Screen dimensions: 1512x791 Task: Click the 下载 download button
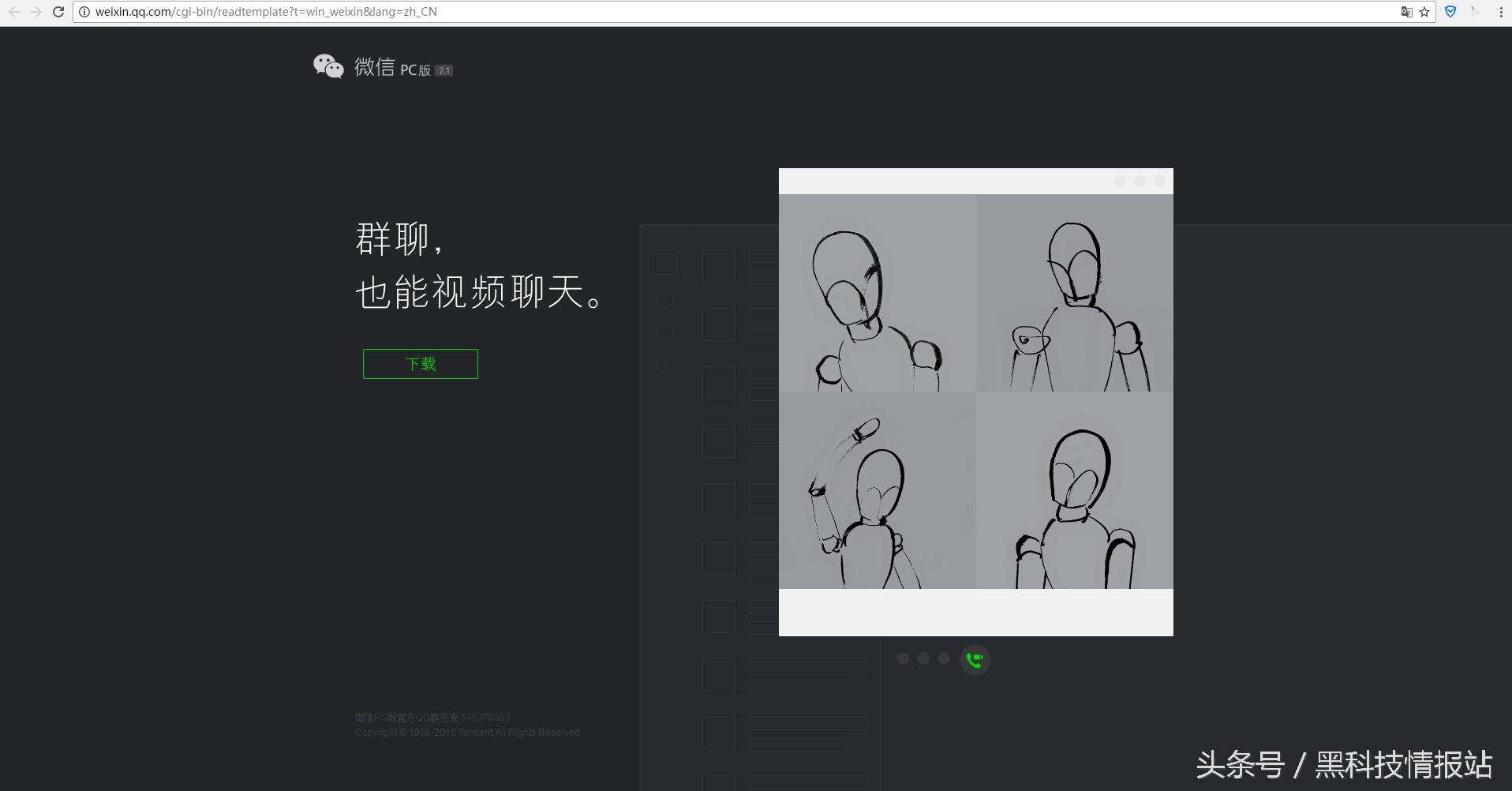(x=420, y=363)
